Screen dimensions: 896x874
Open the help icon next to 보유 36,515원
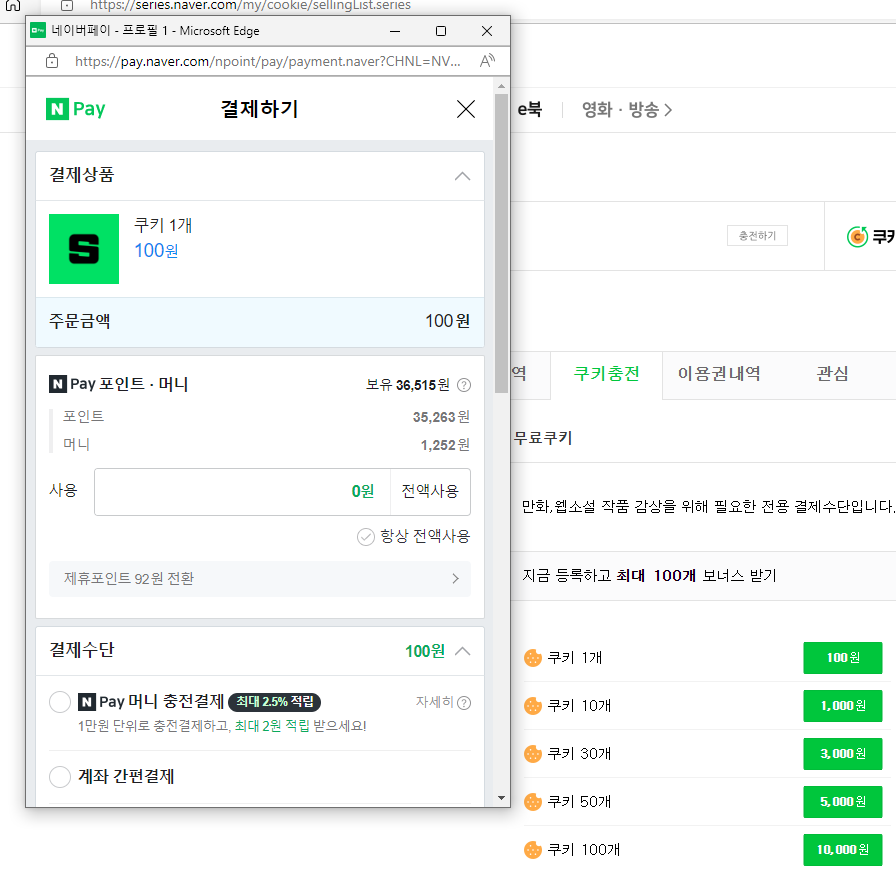[x=464, y=385]
